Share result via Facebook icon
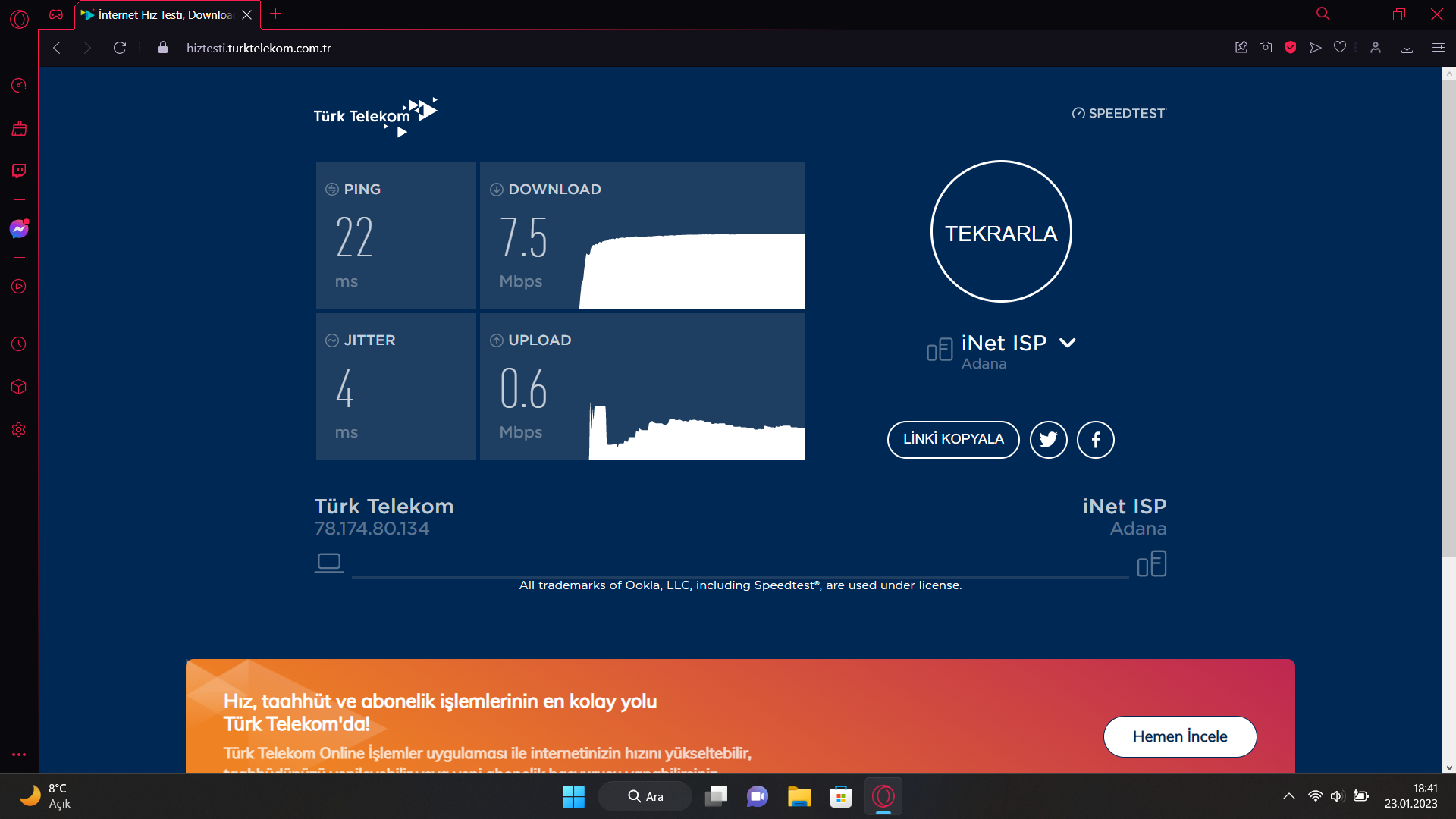 click(1096, 440)
